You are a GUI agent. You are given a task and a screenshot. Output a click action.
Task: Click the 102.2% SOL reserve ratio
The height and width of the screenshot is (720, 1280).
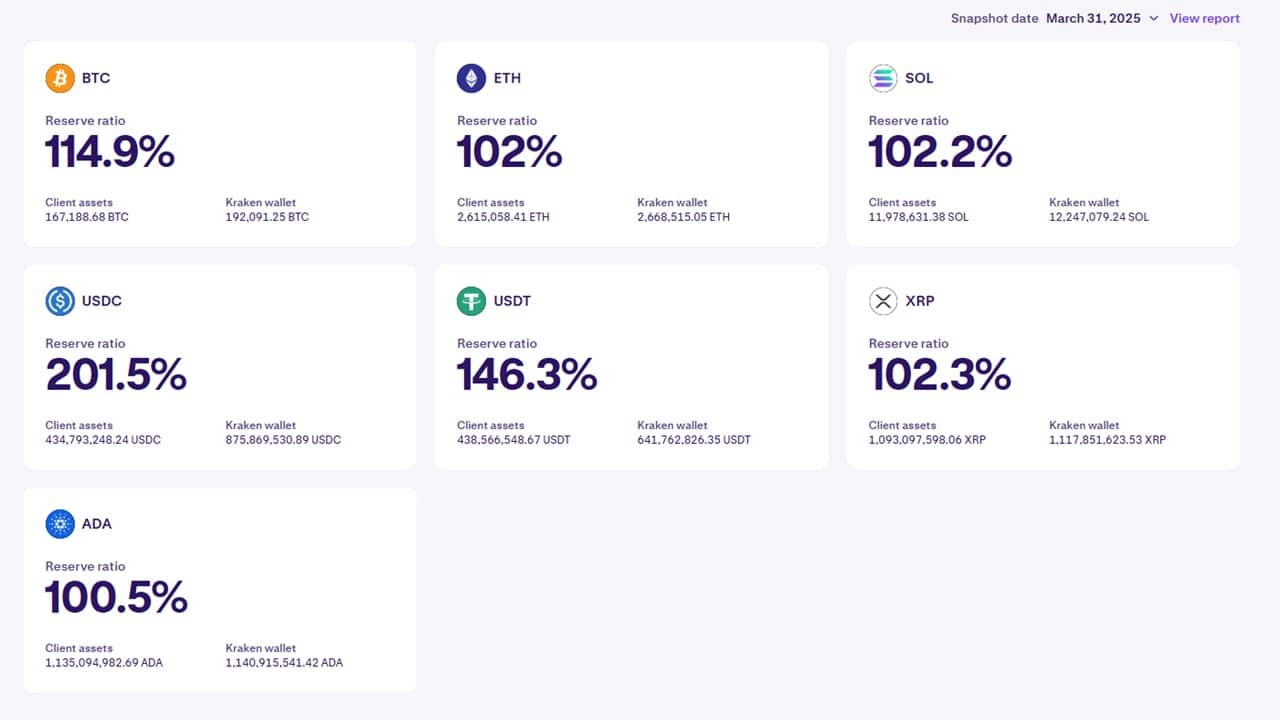940,152
